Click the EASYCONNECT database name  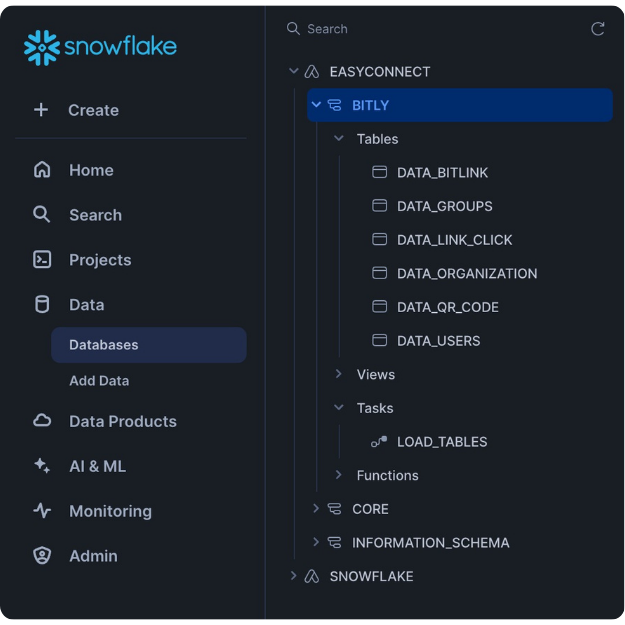click(x=380, y=72)
